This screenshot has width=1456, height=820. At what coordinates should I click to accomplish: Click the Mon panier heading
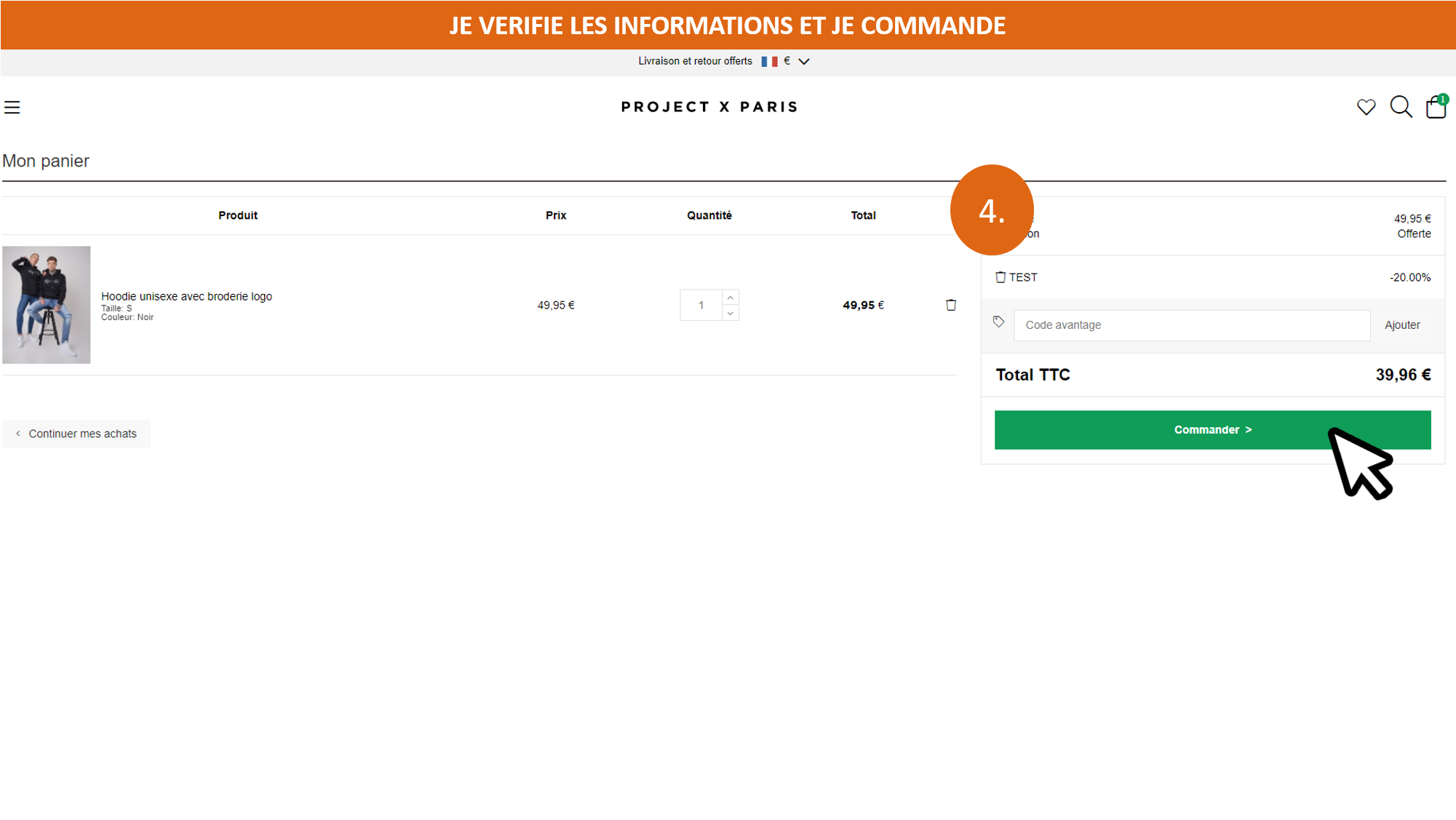click(46, 161)
